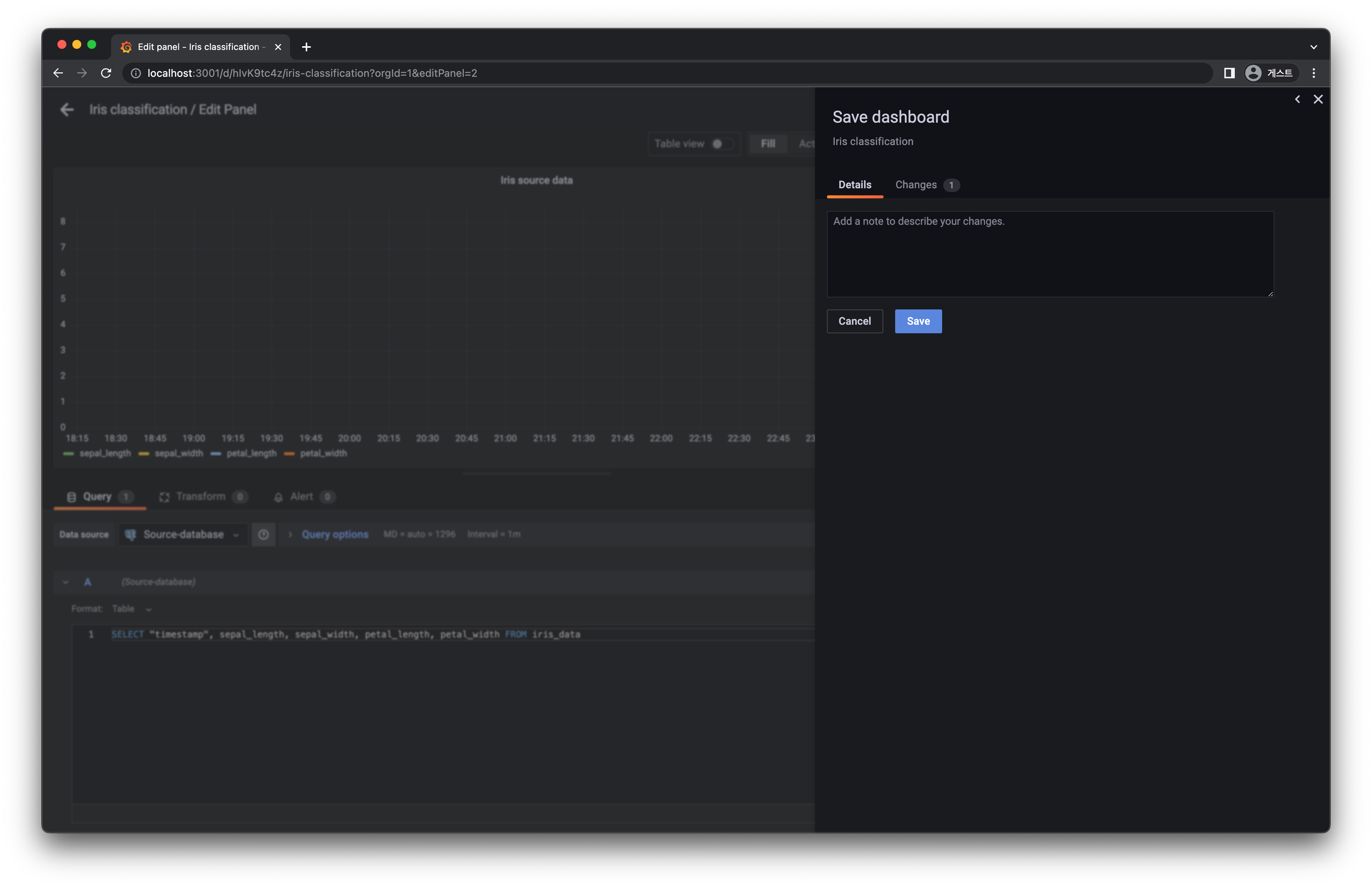The width and height of the screenshot is (1372, 888).
Task: Click the browser back arrow
Action: (58, 73)
